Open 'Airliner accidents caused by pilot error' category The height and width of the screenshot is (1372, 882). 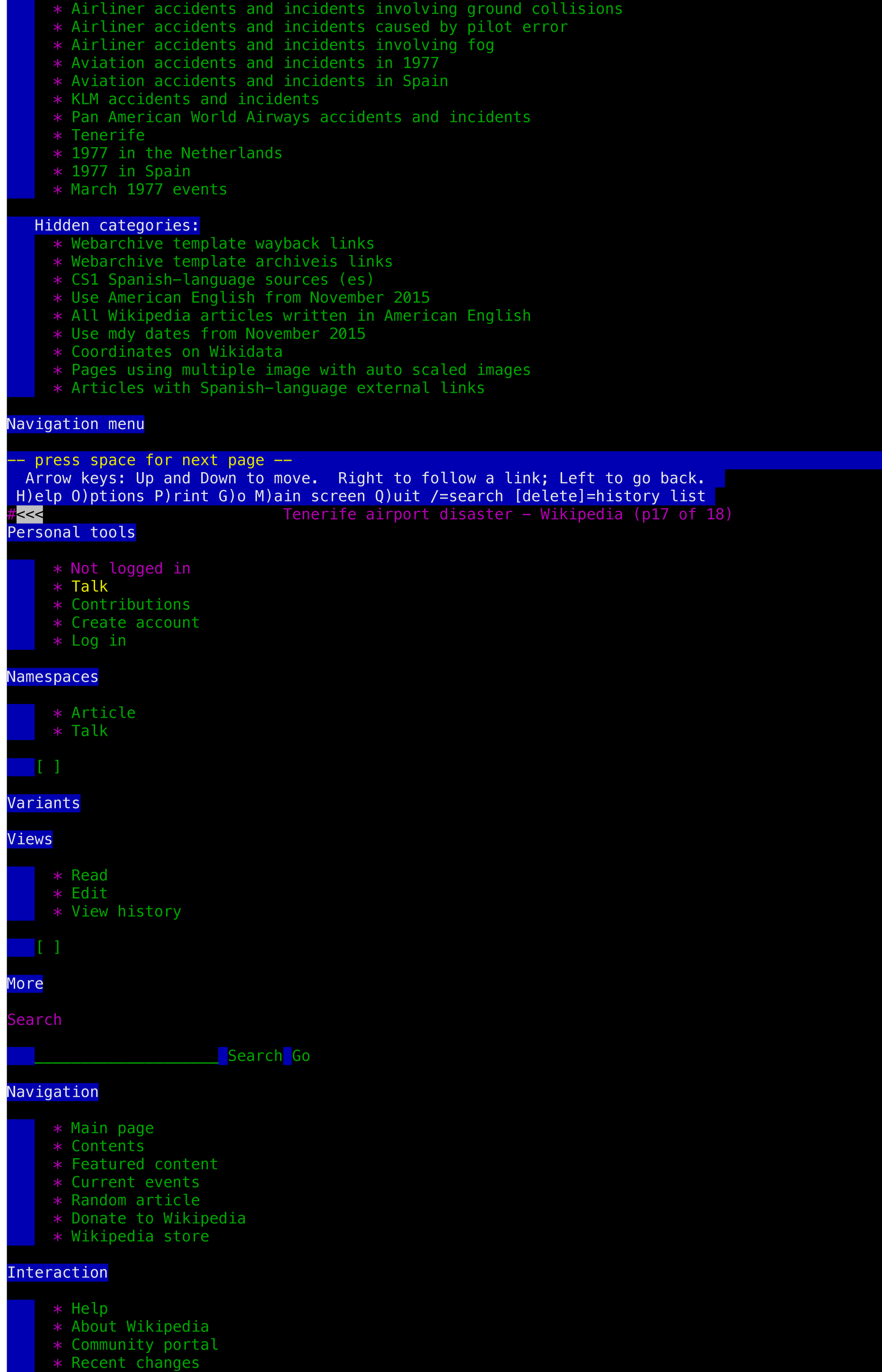319,27
